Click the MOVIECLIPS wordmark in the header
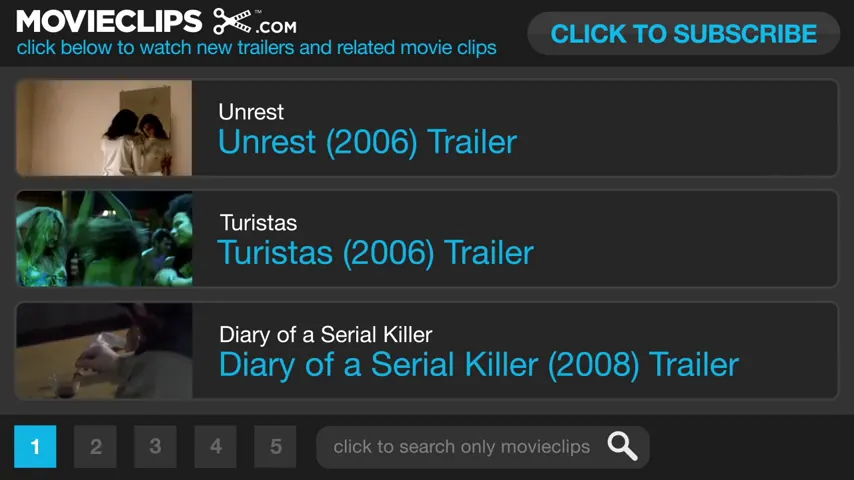854x480 pixels. [x=108, y=21]
